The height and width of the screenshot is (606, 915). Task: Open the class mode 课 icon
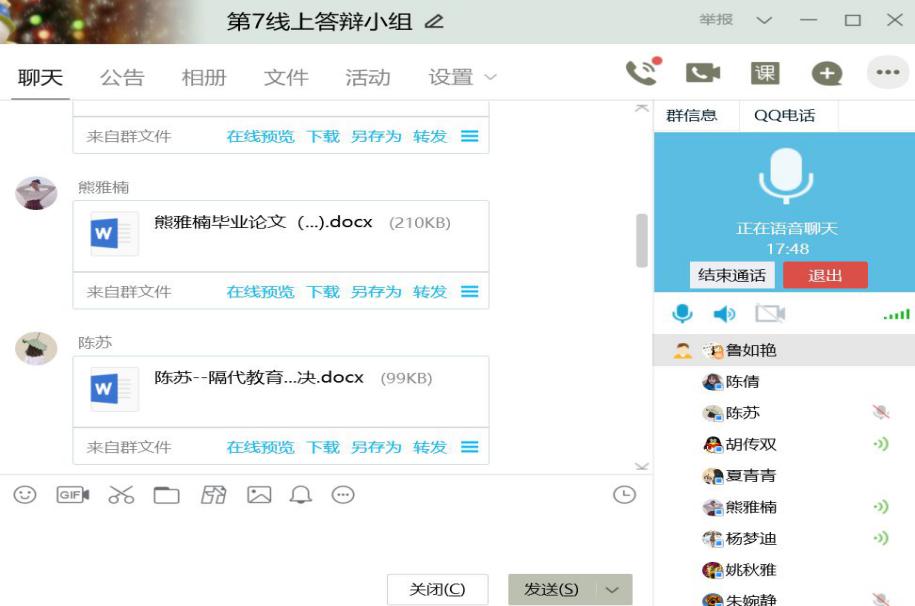[765, 73]
